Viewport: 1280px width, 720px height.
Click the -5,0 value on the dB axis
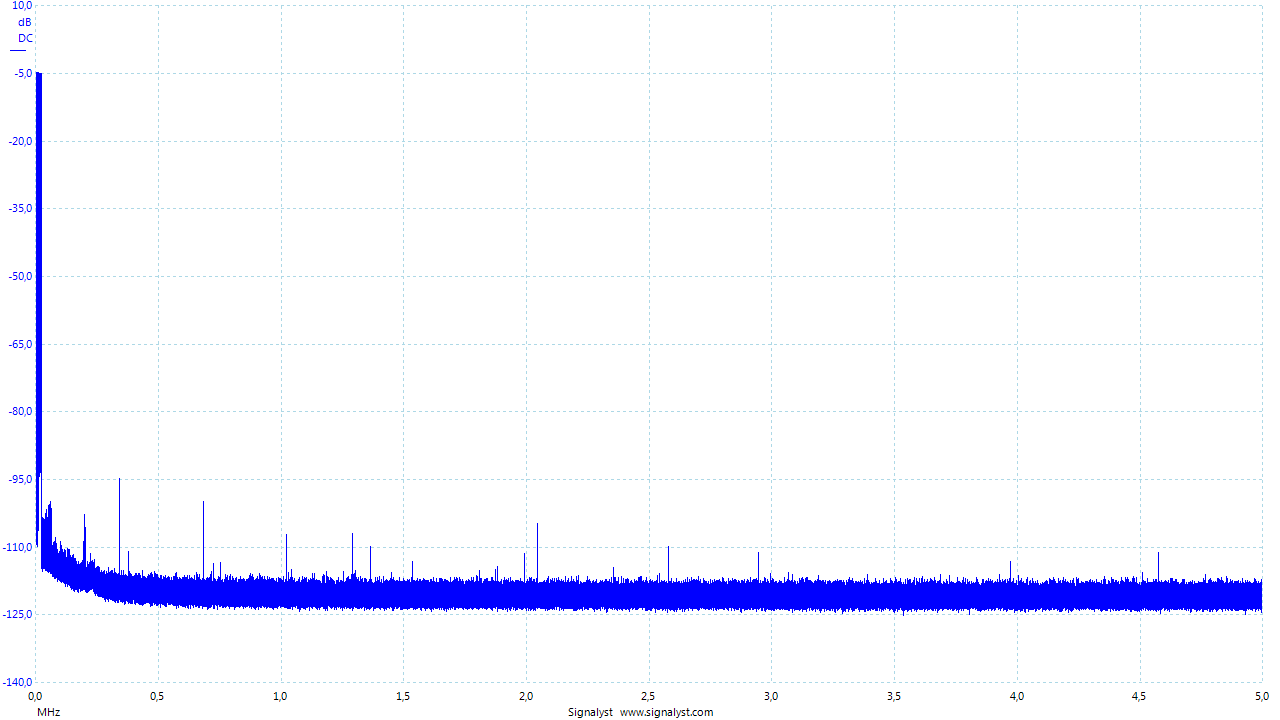tap(22, 73)
